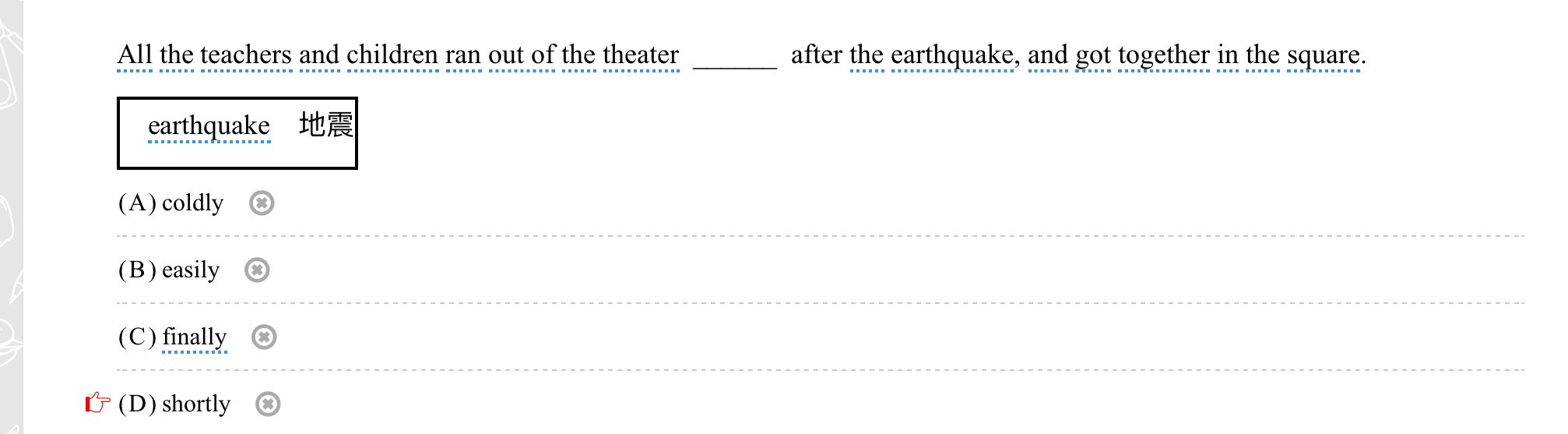Screen dimensions: 1568x434
Task: Click the underlined word finally in option C
Action: coord(195,337)
